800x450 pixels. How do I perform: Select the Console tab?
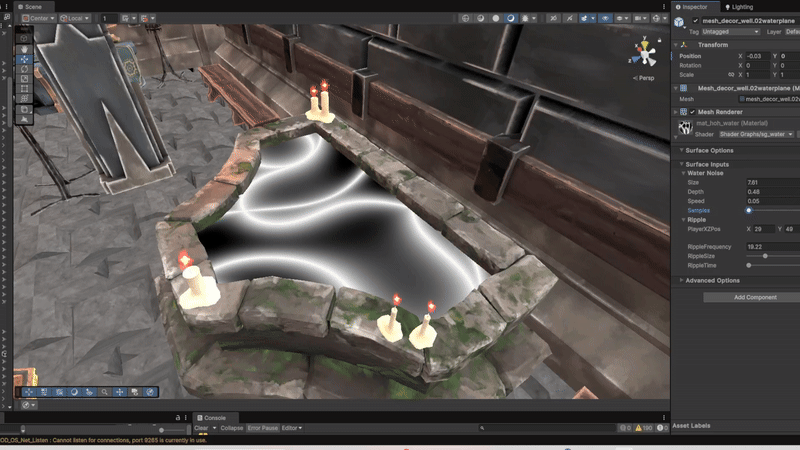[x=214, y=417]
